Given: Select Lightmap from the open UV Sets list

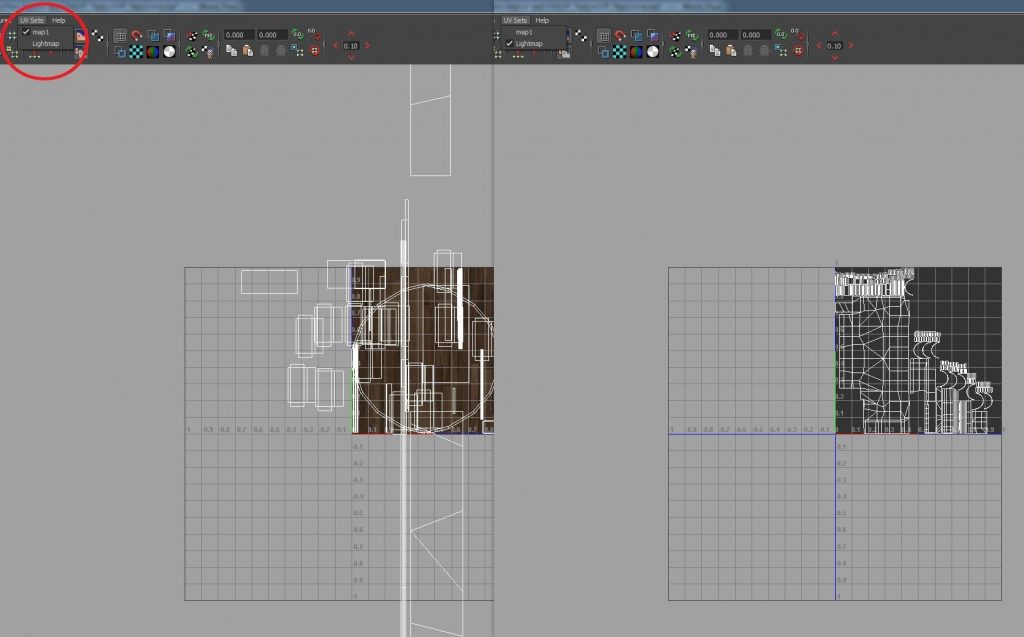Looking at the screenshot, I should click(x=44, y=44).
